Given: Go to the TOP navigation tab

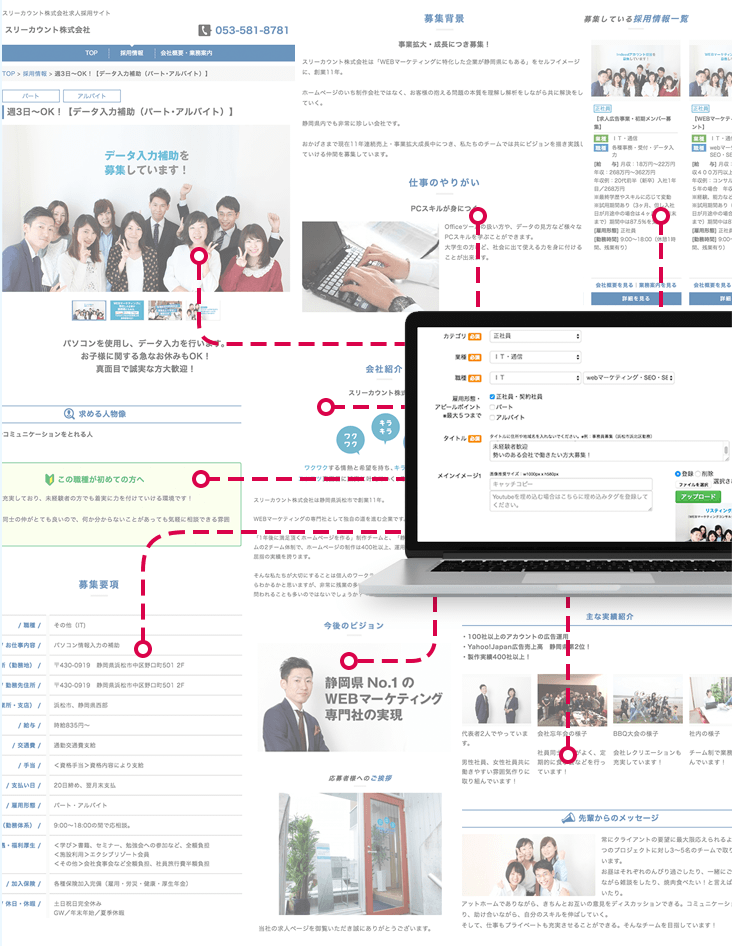Looking at the screenshot, I should coord(91,53).
